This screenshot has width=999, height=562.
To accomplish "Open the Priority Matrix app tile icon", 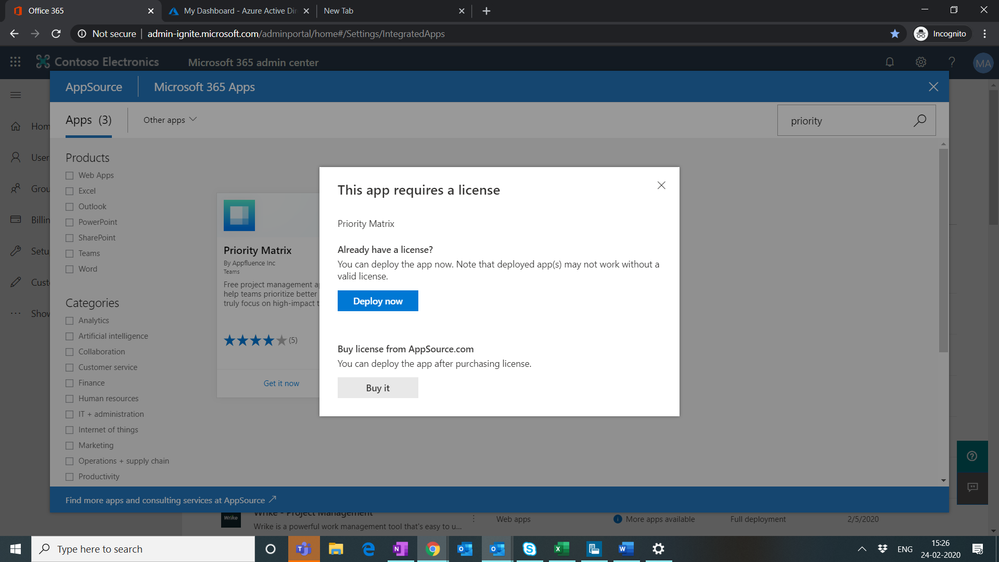I will tap(239, 215).
